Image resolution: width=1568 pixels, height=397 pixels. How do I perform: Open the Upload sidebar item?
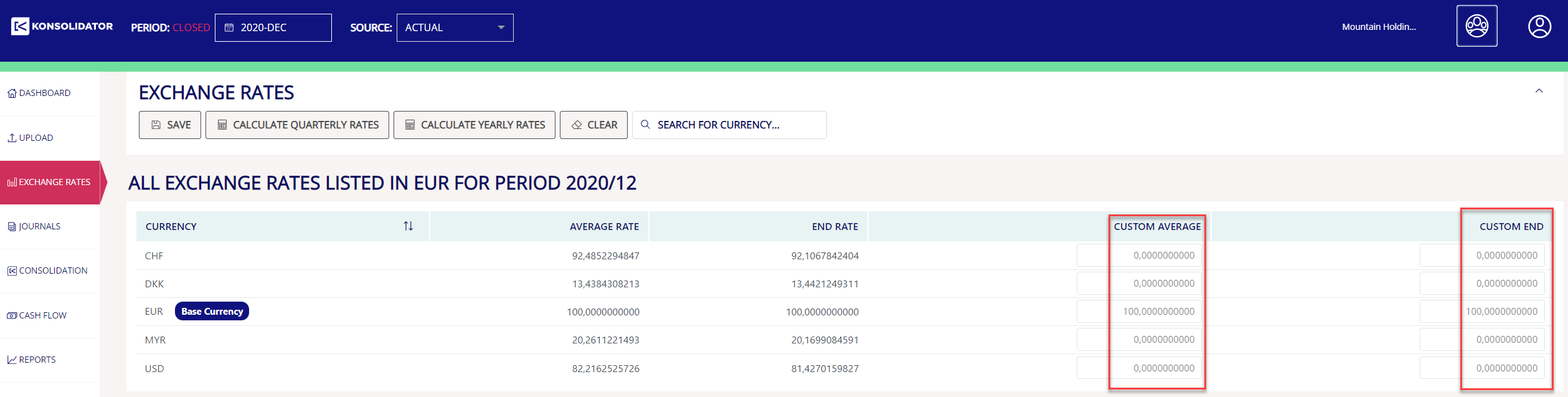click(x=50, y=138)
